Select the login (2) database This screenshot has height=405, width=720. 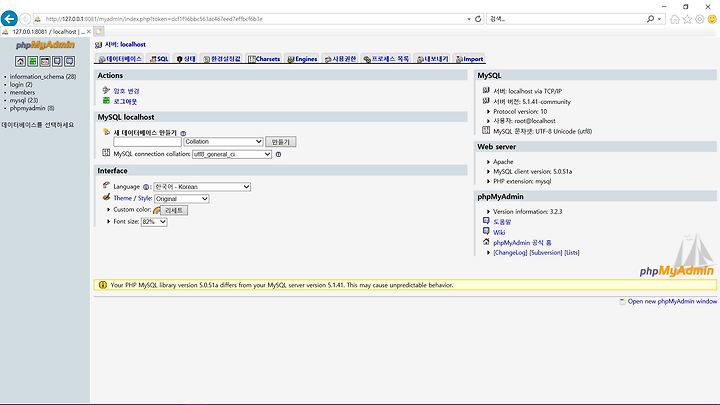21,84
